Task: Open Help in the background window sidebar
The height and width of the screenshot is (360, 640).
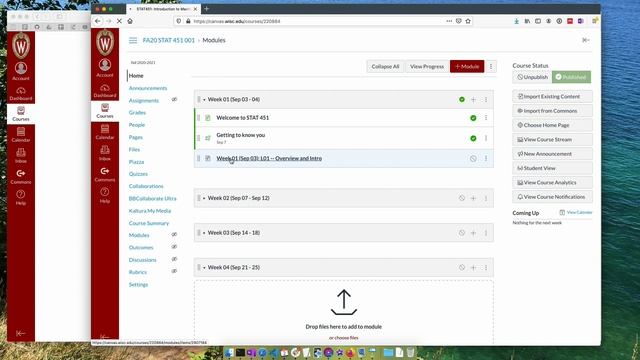Action: tap(21, 198)
